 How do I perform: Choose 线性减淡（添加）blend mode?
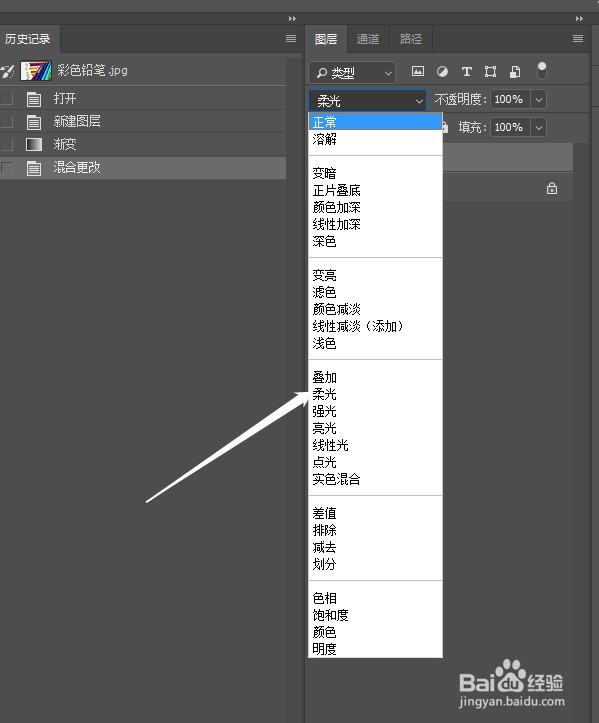(375, 326)
